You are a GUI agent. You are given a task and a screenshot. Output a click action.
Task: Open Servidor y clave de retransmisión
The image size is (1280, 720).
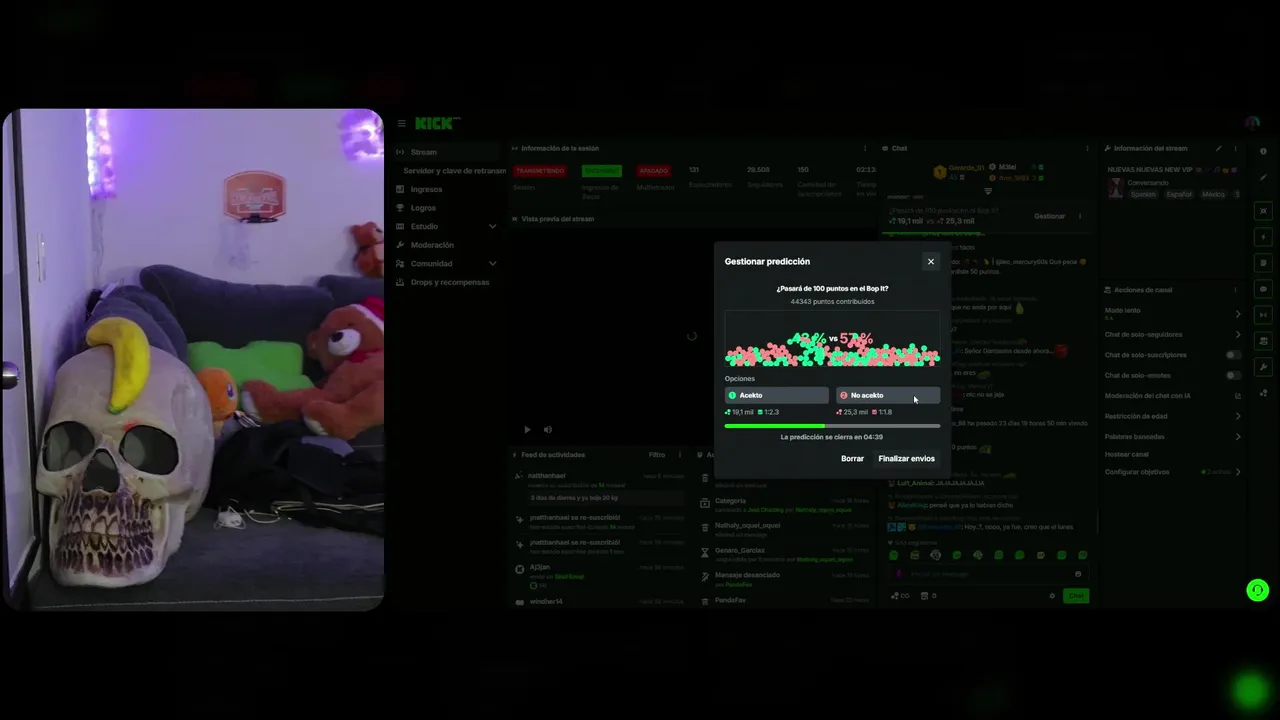pos(454,171)
